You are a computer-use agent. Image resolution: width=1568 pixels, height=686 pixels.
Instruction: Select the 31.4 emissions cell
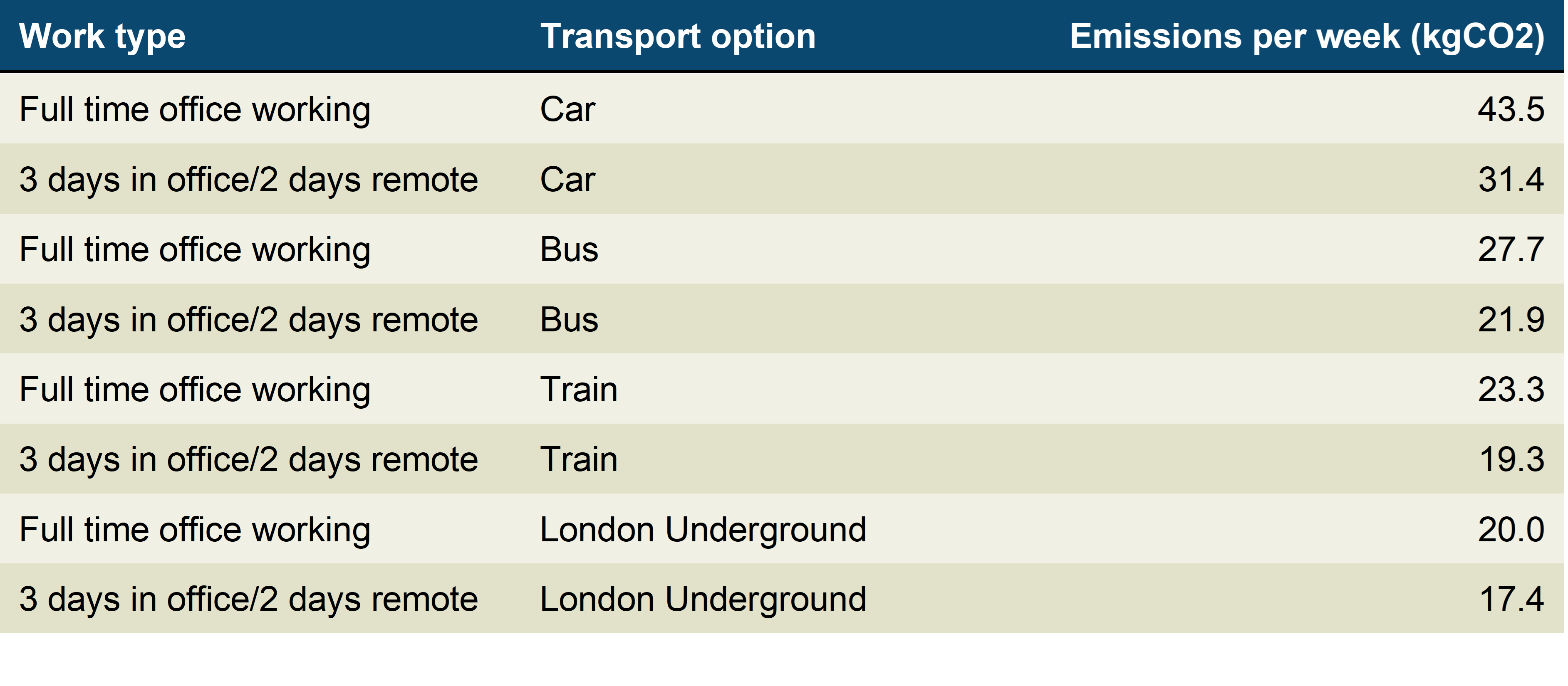coord(1510,180)
